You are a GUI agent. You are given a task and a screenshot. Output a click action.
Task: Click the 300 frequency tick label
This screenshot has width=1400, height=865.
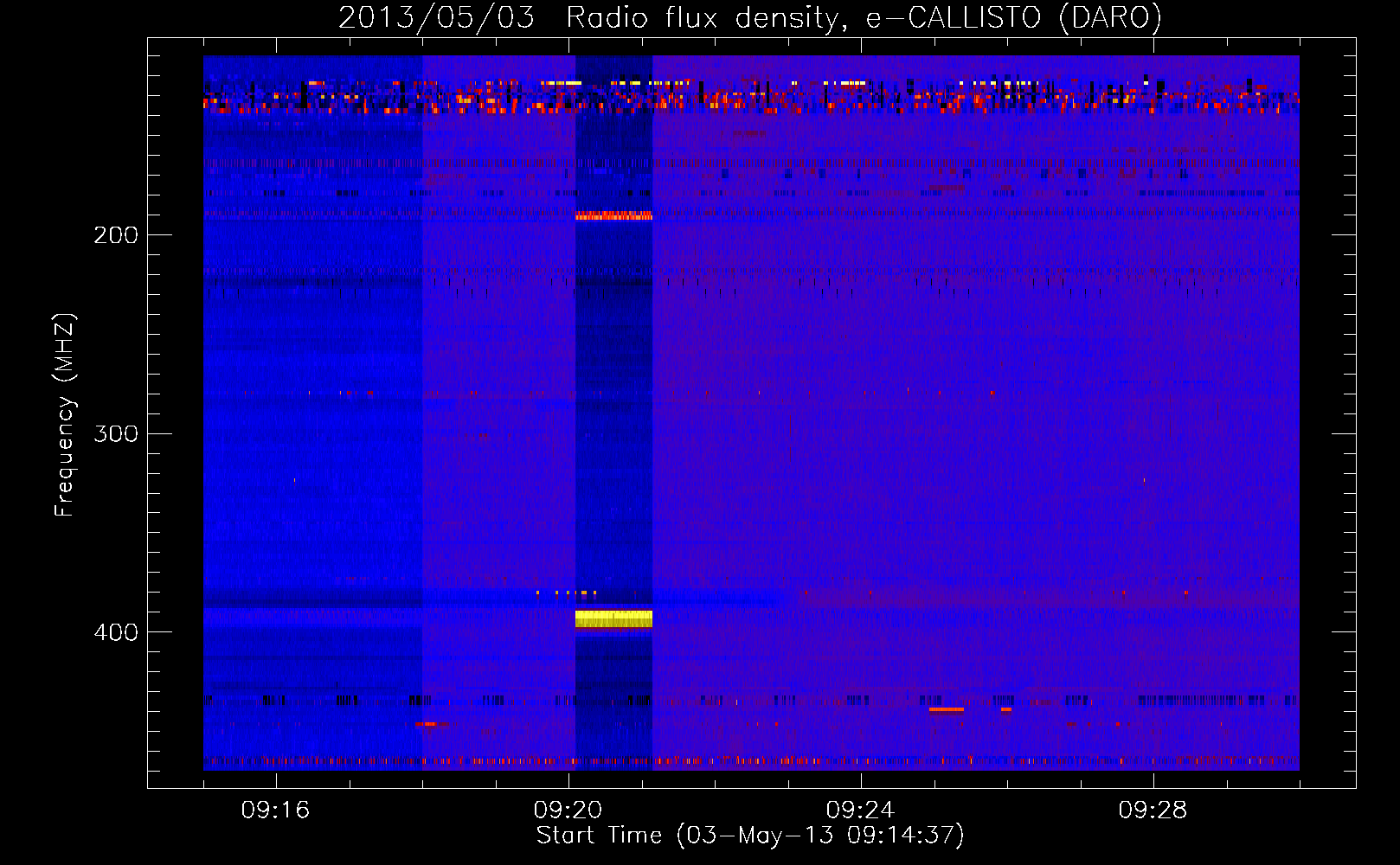tap(116, 433)
